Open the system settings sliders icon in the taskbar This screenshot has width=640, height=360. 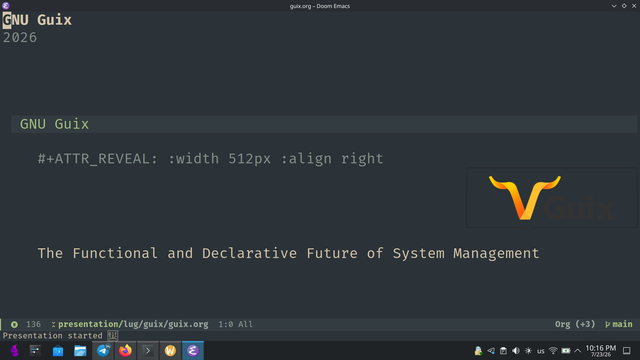[x=35, y=351]
